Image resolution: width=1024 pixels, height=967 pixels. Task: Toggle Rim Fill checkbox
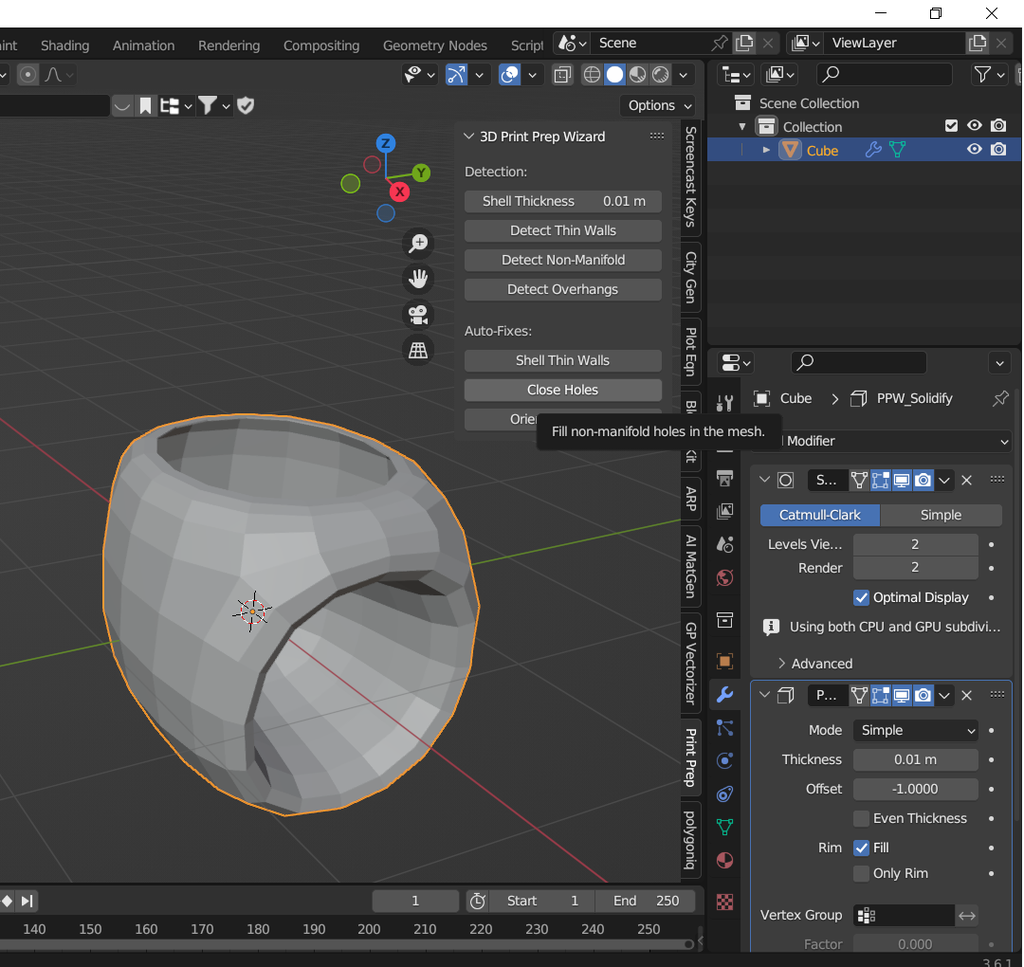(x=861, y=848)
